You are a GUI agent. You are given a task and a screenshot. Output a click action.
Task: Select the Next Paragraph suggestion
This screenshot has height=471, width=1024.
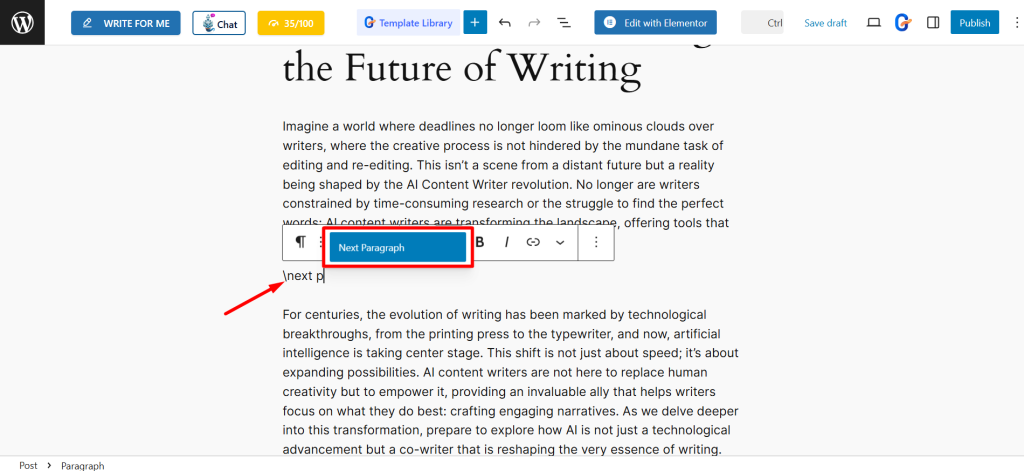pyautogui.click(x=398, y=247)
